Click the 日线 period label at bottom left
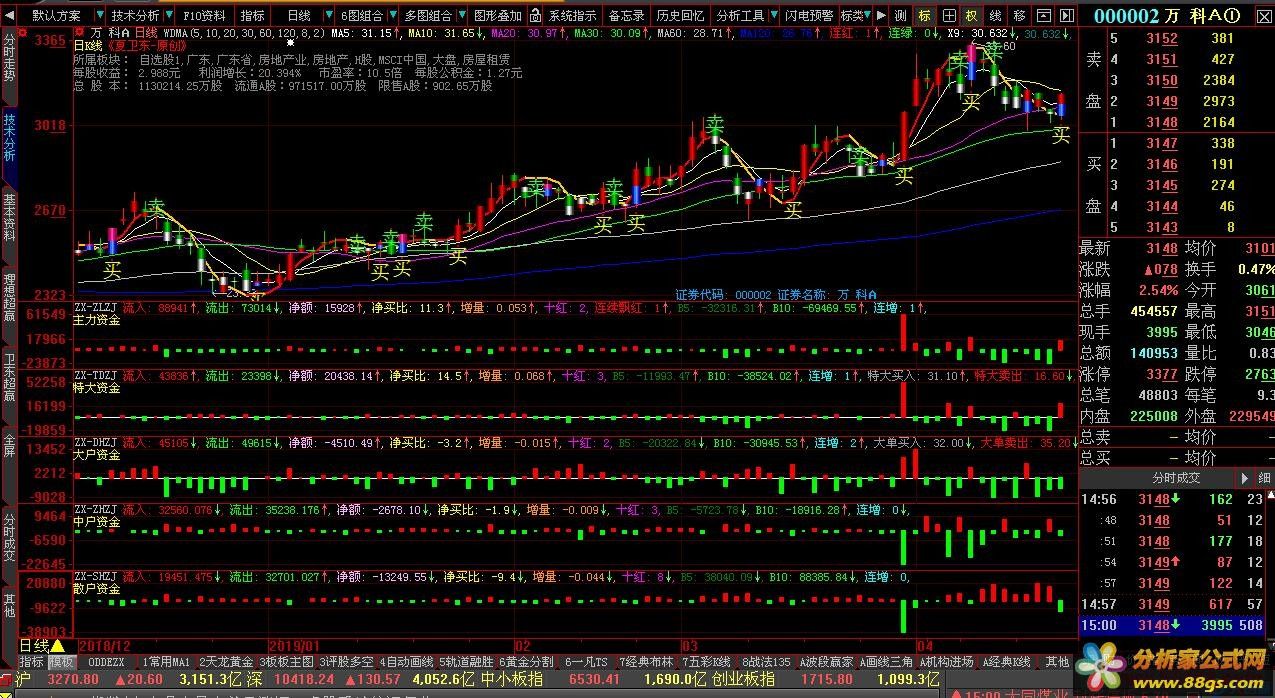This screenshot has height=698, width=1275. click(x=33, y=647)
